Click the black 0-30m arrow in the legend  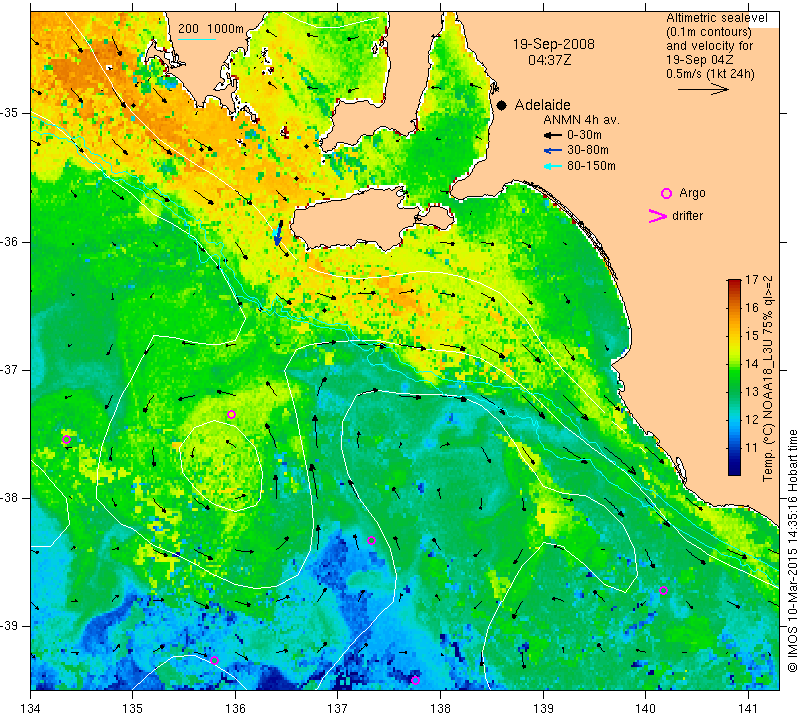point(552,135)
